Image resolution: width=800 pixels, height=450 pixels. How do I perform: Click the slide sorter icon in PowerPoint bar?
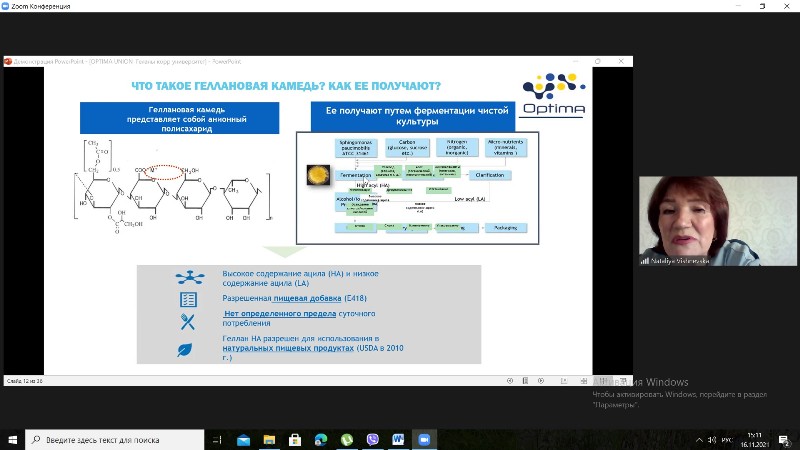click(x=584, y=381)
